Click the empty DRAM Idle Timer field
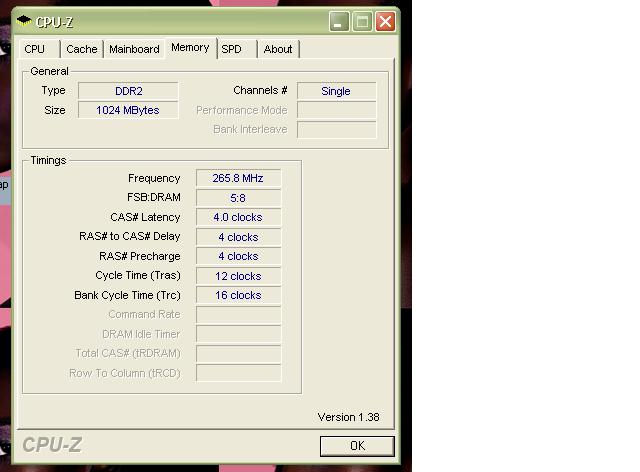Image resolution: width=640 pixels, height=472 pixels. tap(238, 334)
